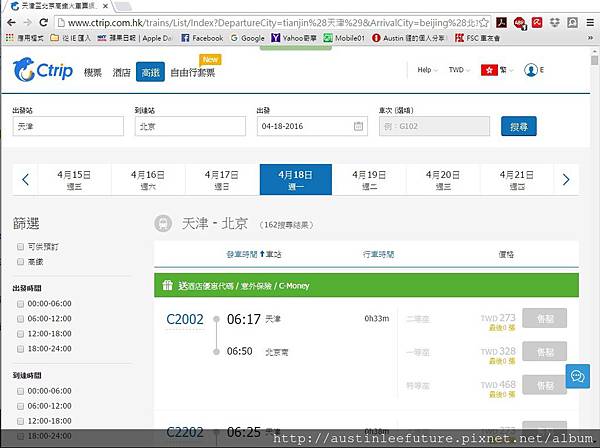Open the Mobile01 bookmark

pos(344,38)
